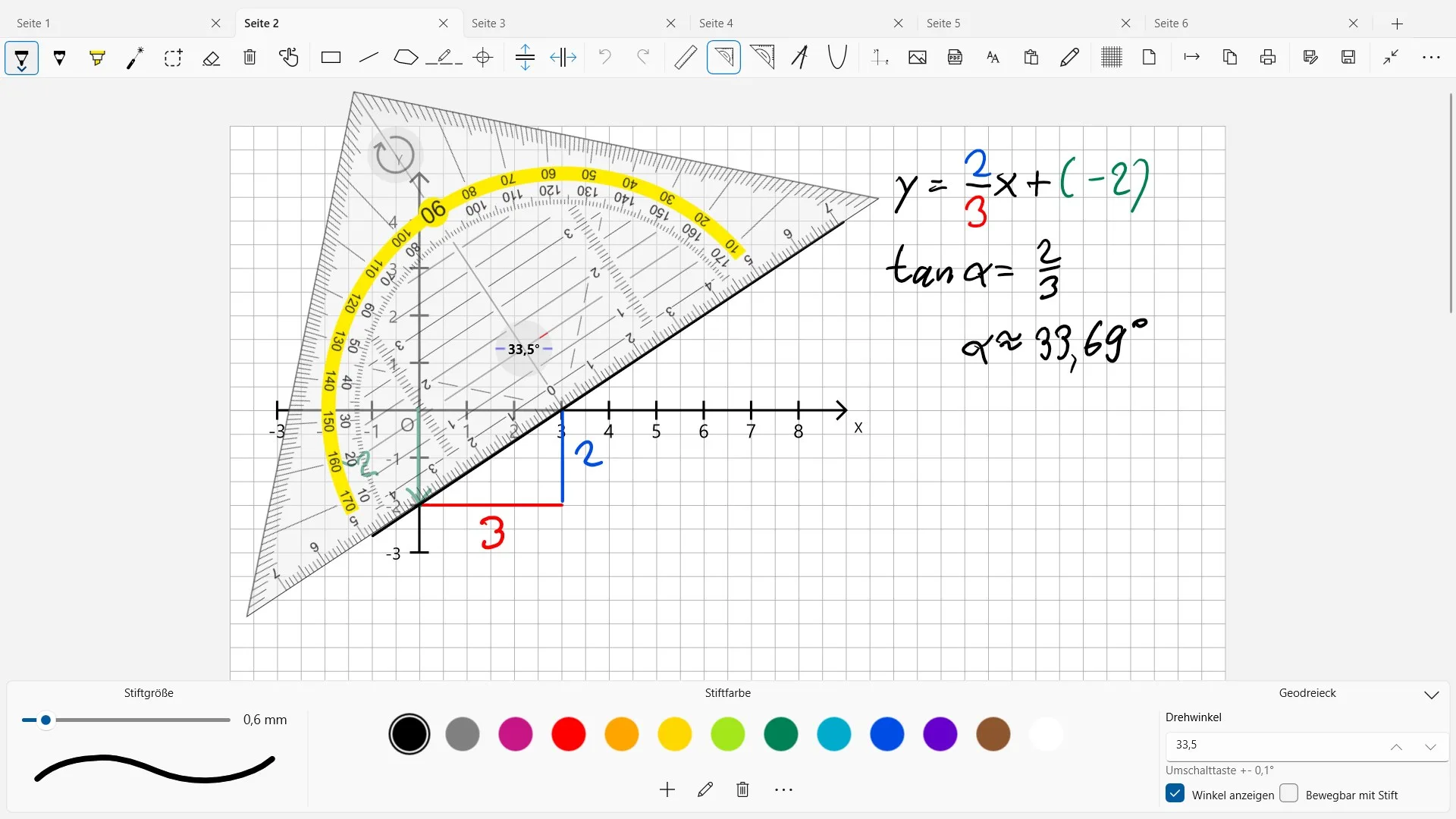
Task: Choose the blue pen color
Action: [x=887, y=734]
